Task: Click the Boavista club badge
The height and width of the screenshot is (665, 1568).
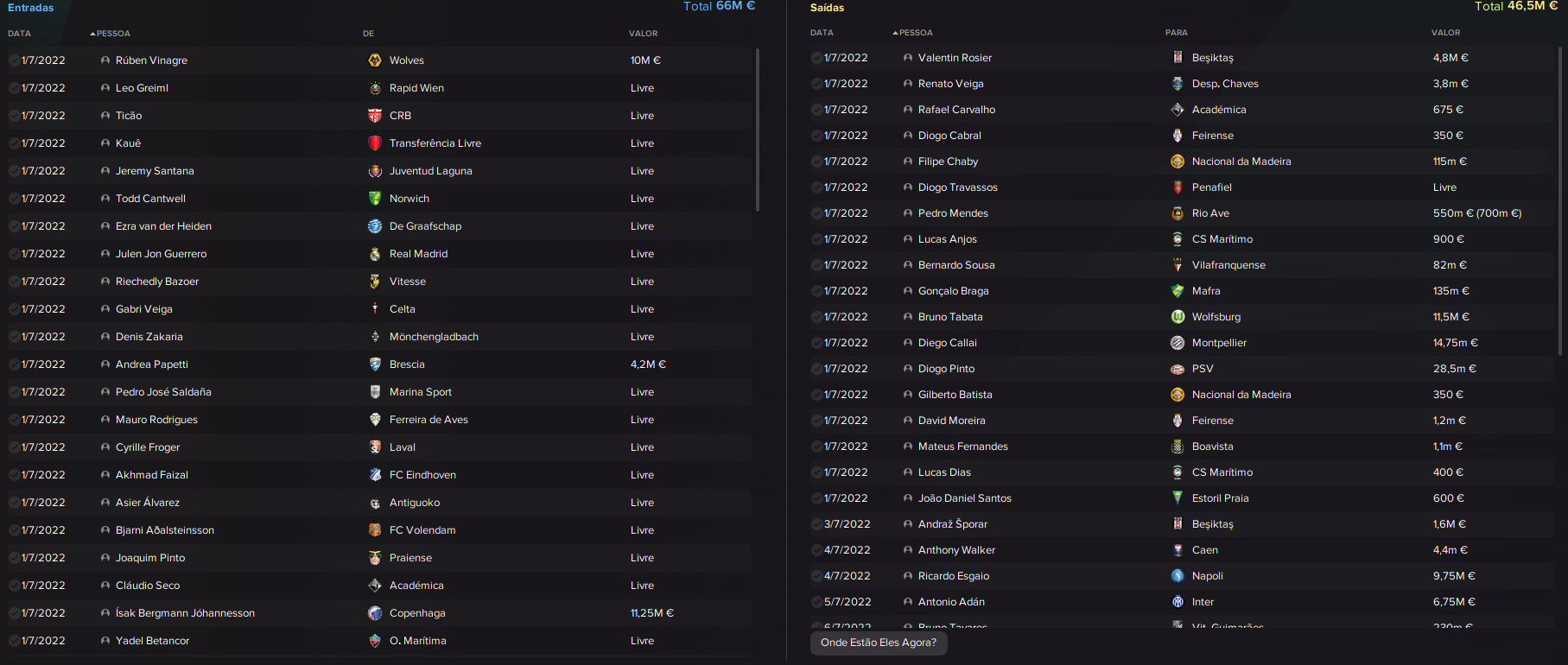Action: (x=1178, y=446)
